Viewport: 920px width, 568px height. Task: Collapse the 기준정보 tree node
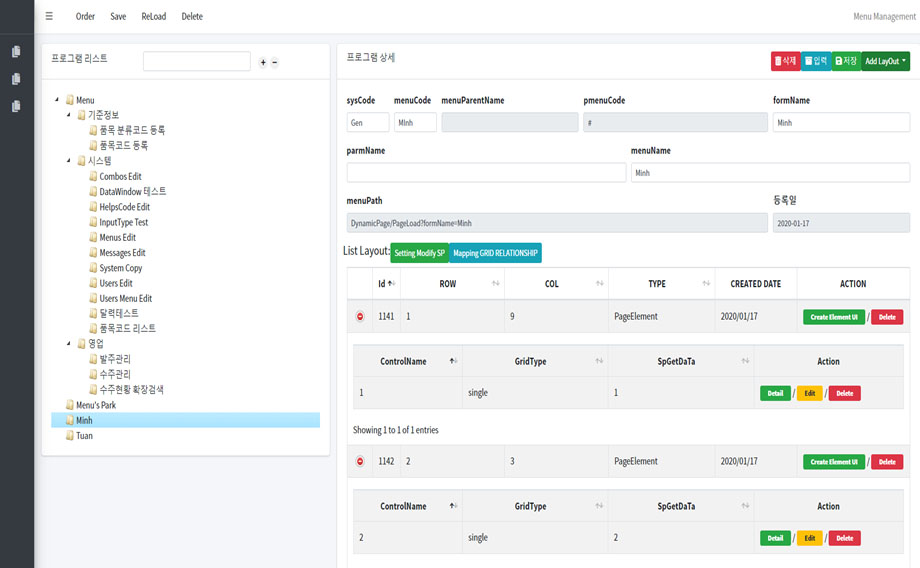point(69,116)
